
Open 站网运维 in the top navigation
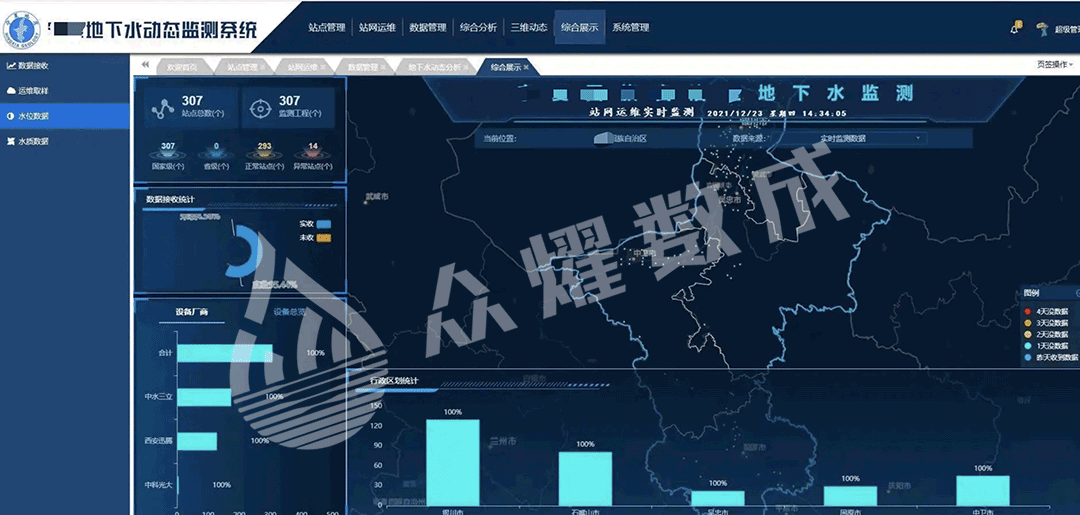(x=377, y=28)
